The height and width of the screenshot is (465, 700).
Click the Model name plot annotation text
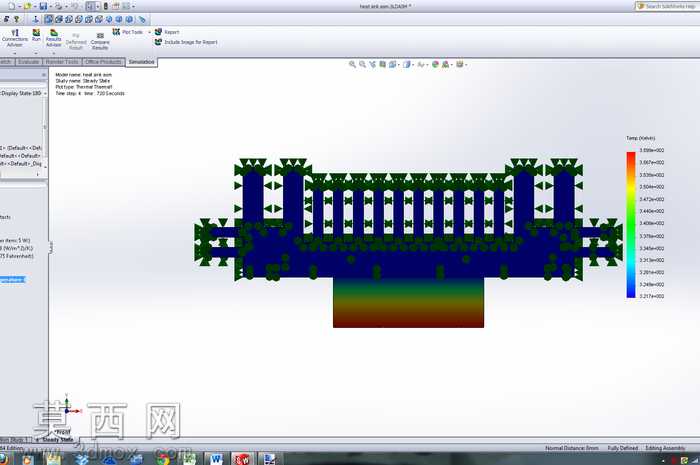click(83, 75)
